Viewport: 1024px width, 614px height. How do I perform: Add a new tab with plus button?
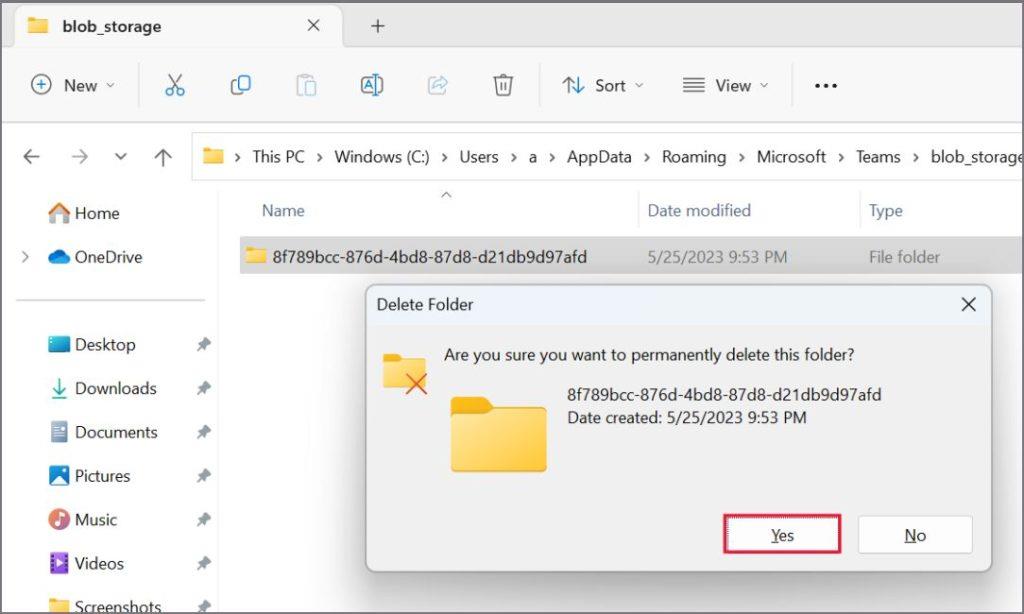377,26
